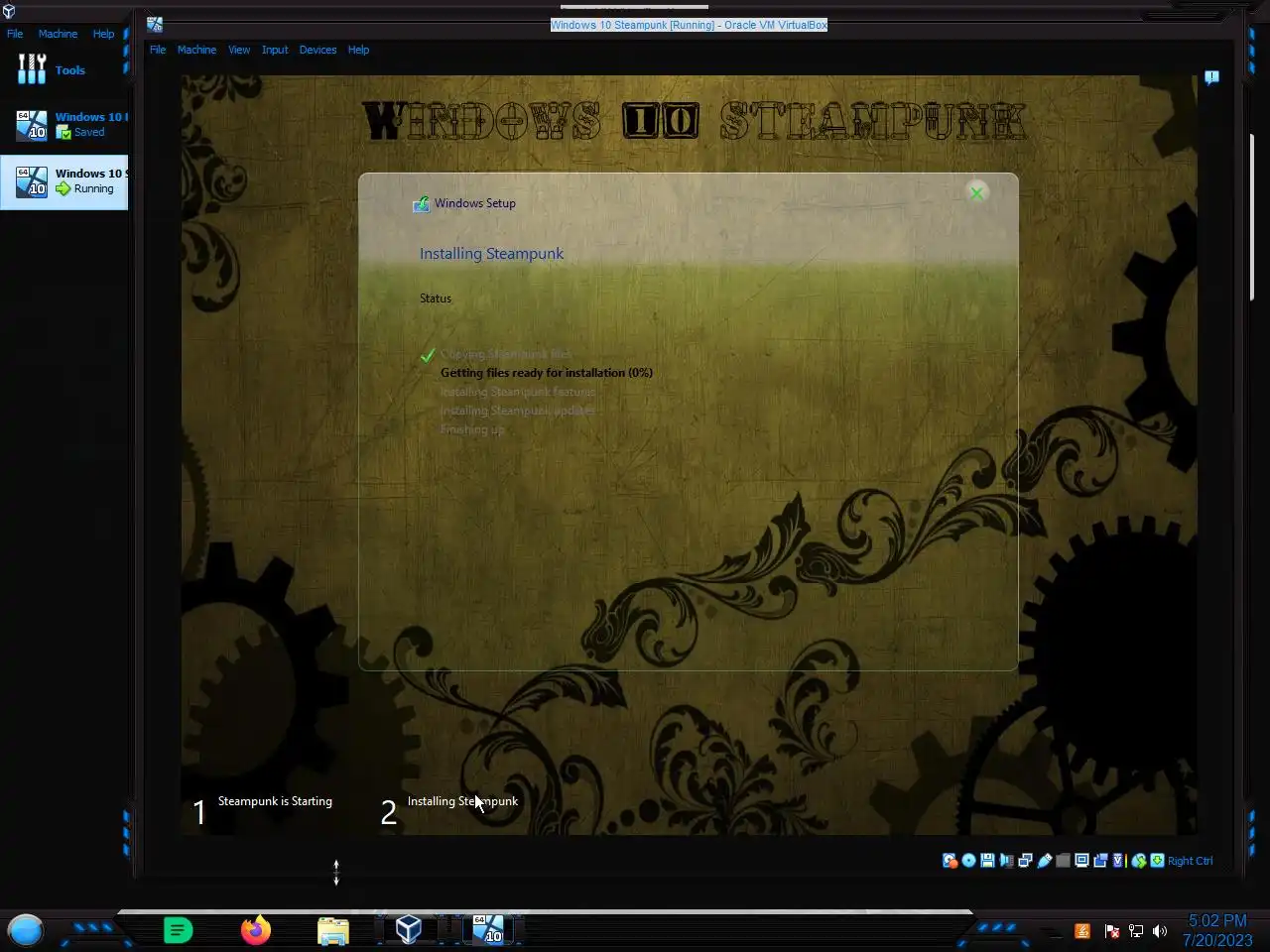Click step 2 'Installing Steampunk' label
The height and width of the screenshot is (952, 1270).
(x=462, y=801)
